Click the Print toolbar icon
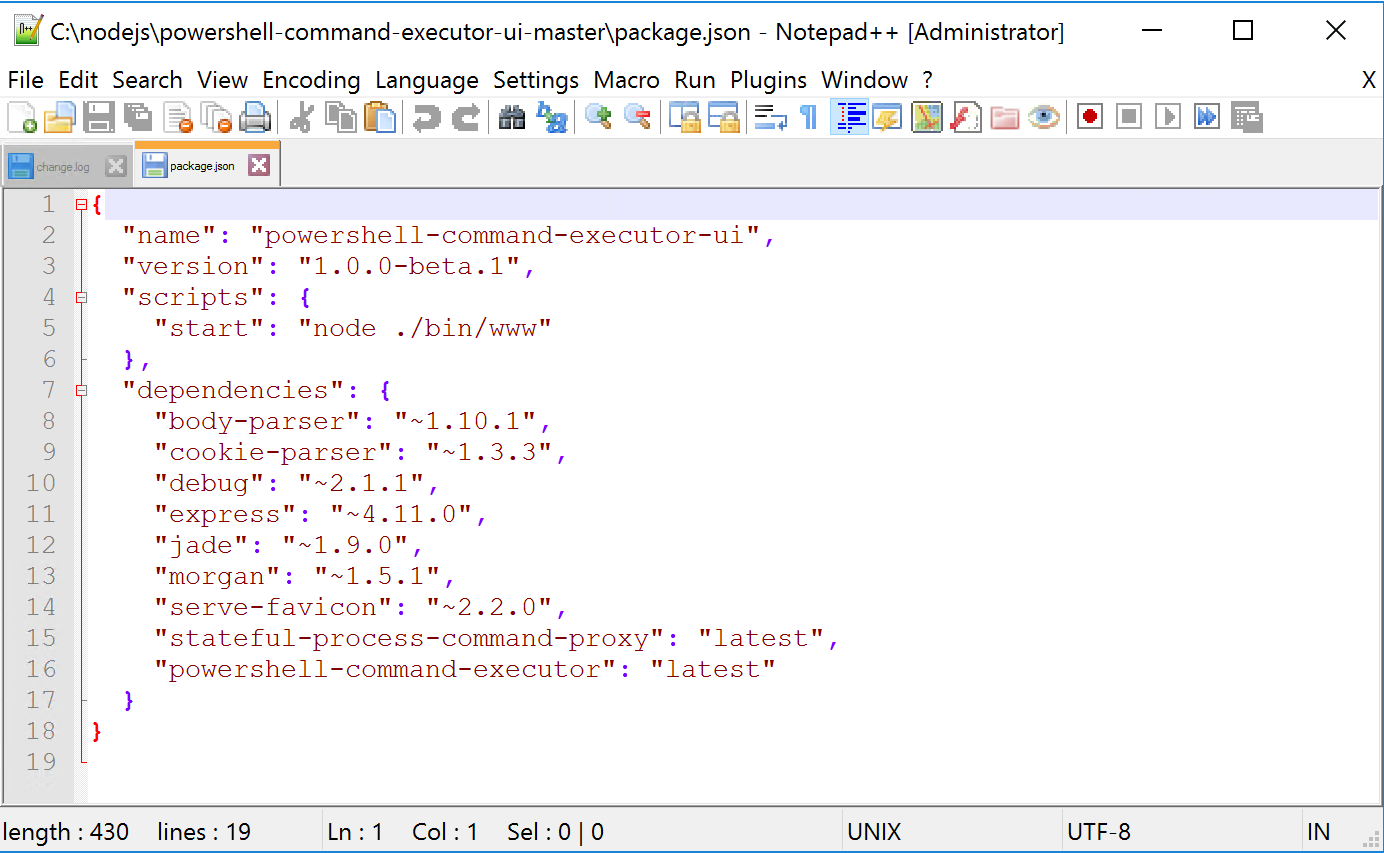Image resolution: width=1384 pixels, height=853 pixels. 256,117
